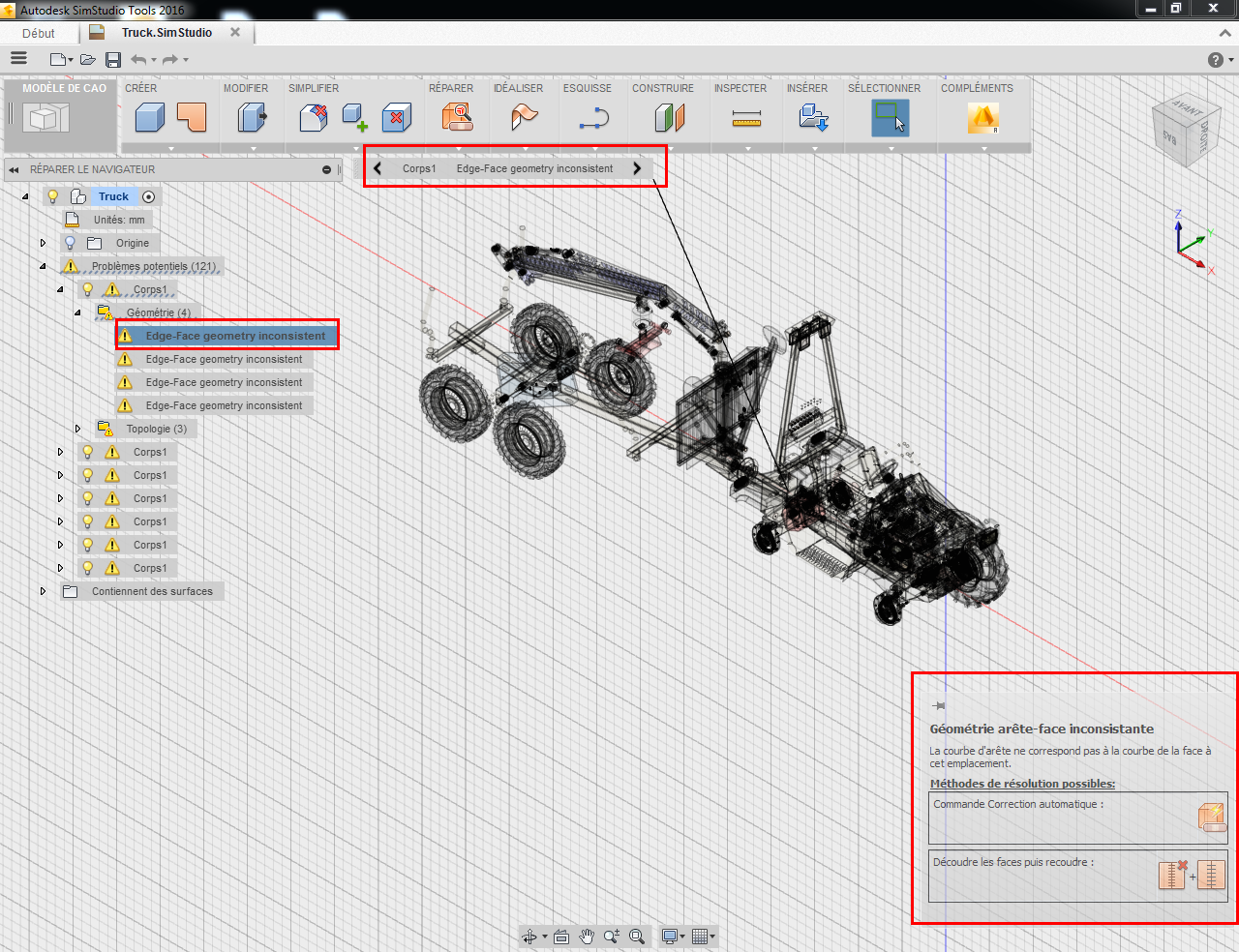Select the blue box tool under CRÉER

click(150, 118)
